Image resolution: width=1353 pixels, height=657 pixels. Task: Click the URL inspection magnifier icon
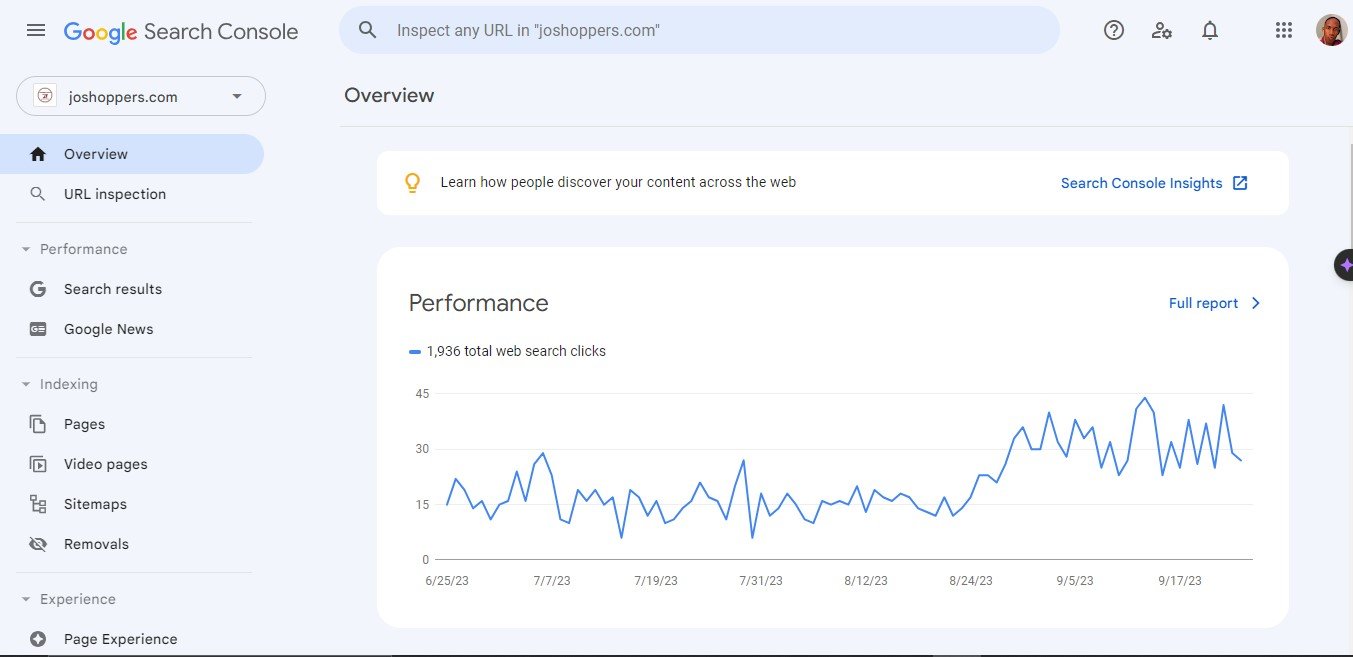pos(38,194)
